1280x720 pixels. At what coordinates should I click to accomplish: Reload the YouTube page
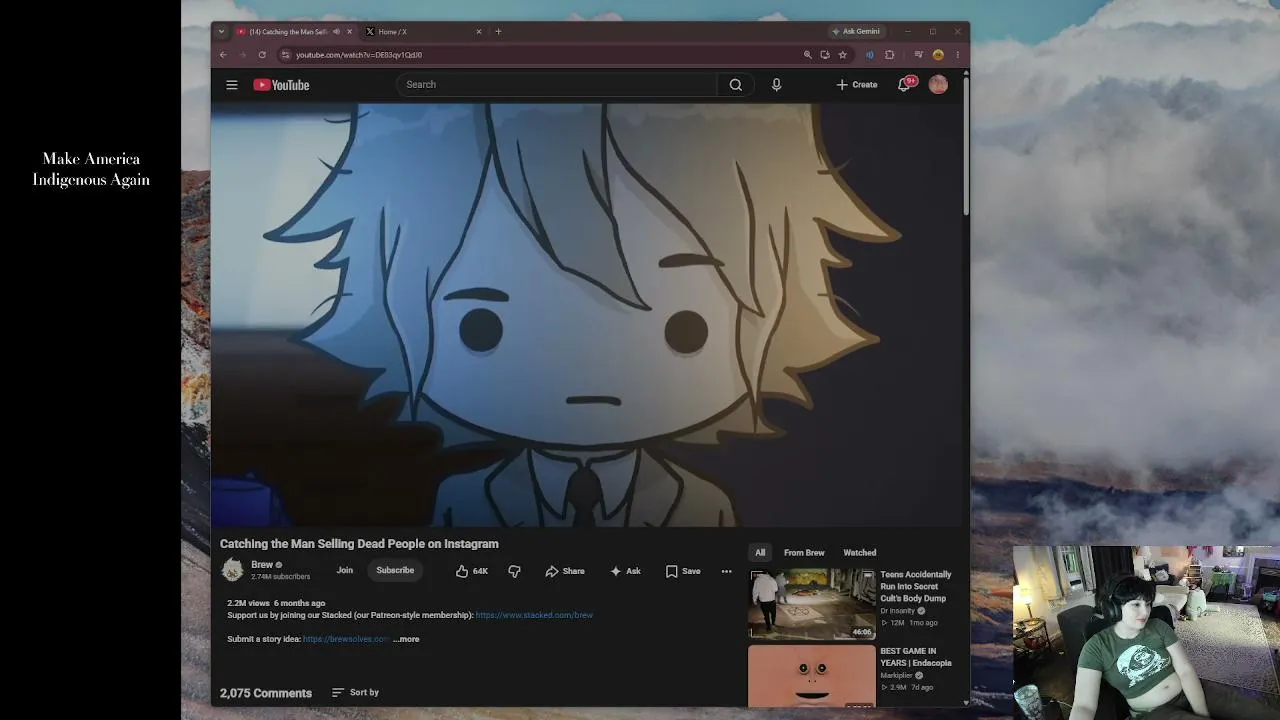262,55
